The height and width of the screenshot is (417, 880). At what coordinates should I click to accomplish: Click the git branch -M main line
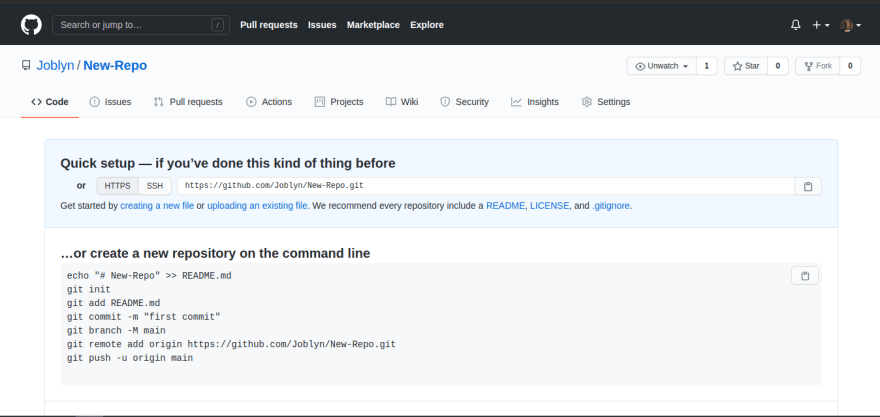116,331
